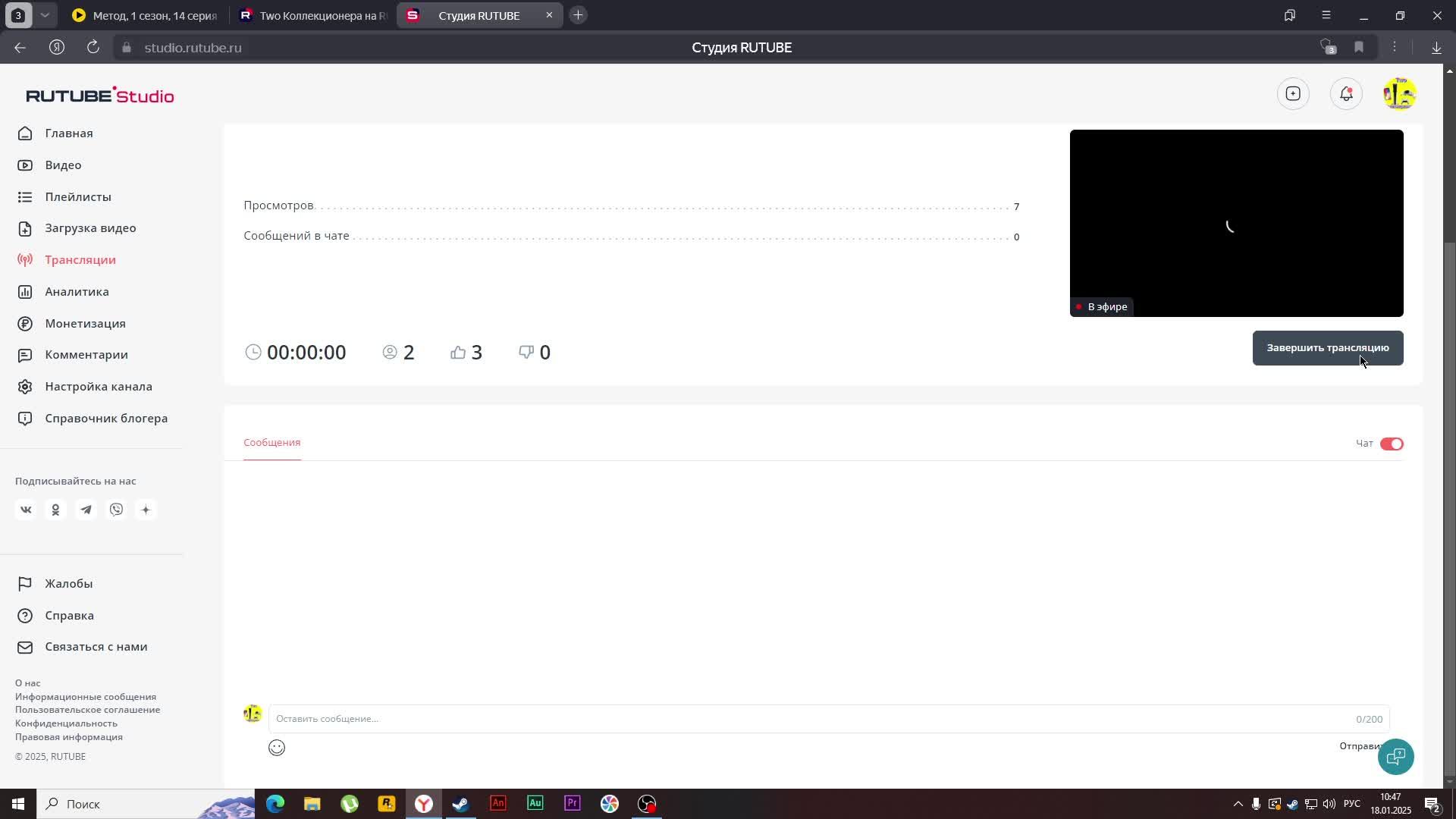The height and width of the screenshot is (819, 1456).
Task: Click the taskbar Поиск search box
Action: [146, 804]
